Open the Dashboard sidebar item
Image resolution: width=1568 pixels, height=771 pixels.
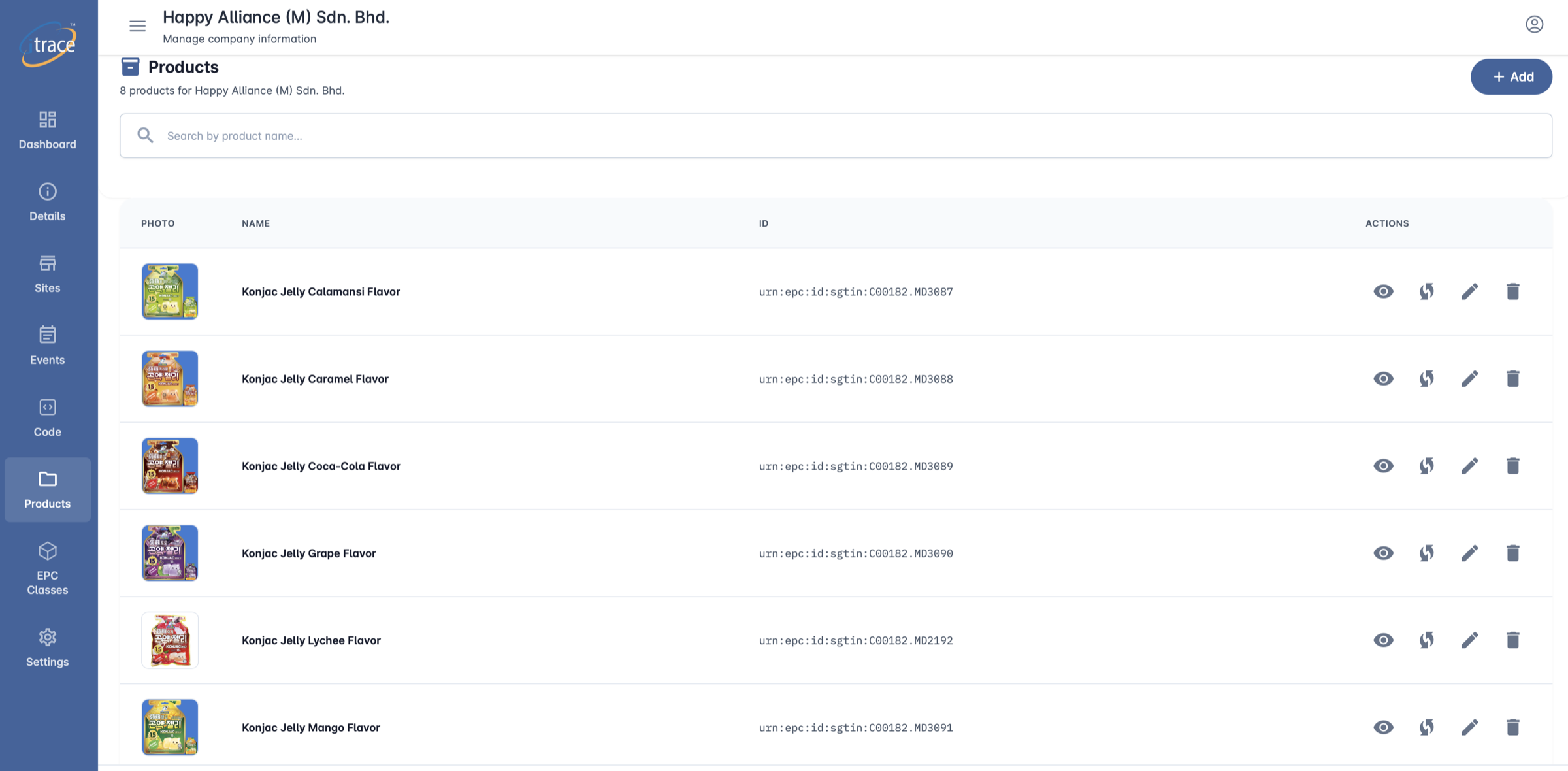click(x=48, y=130)
